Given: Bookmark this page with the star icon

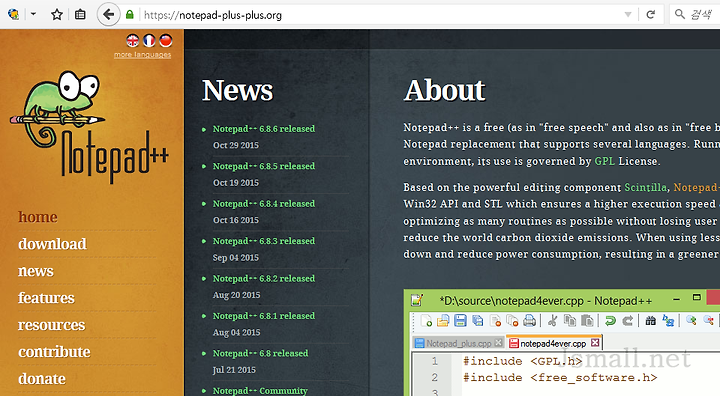Looking at the screenshot, I should [x=57, y=15].
